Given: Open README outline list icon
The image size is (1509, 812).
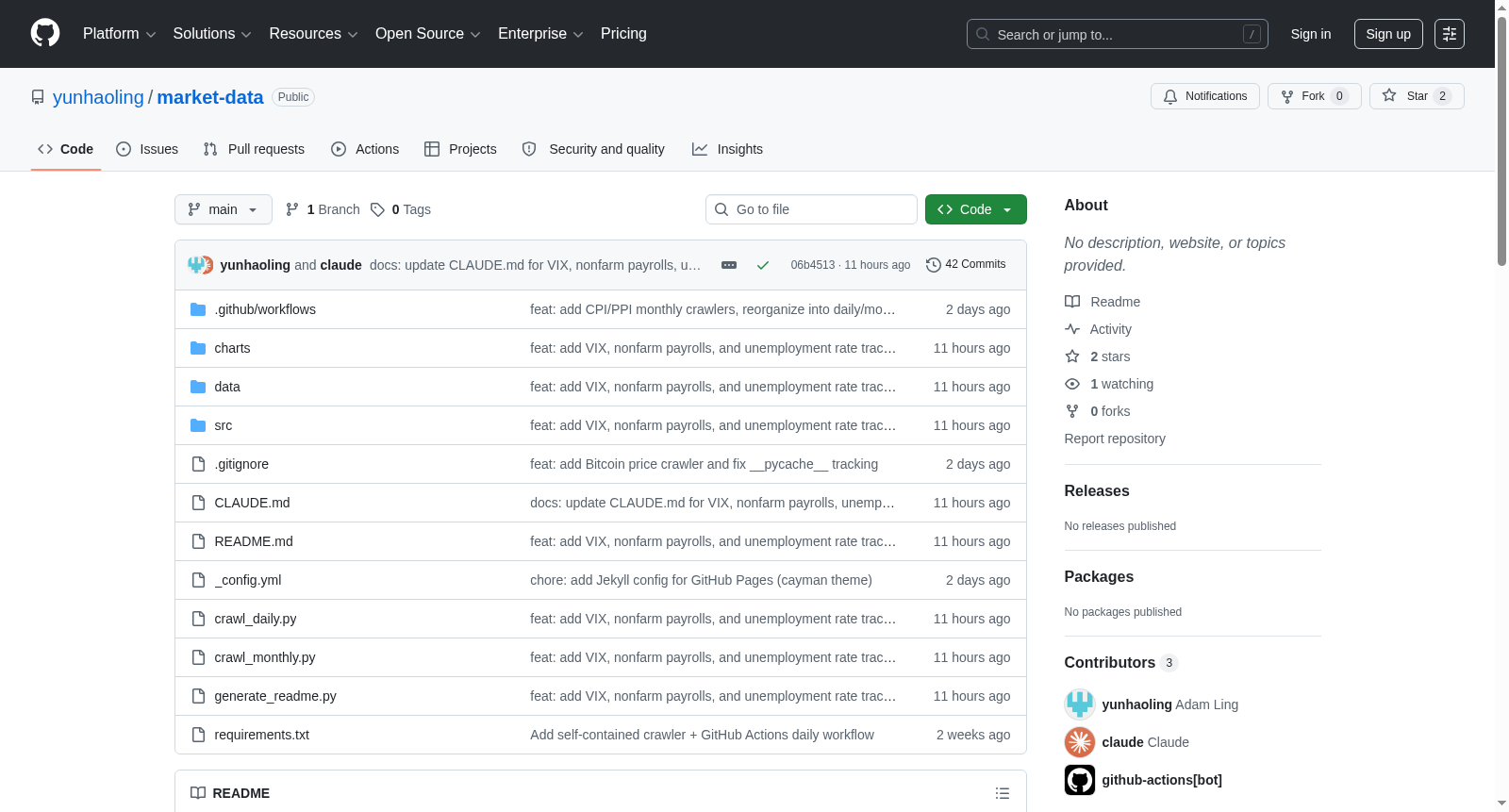Looking at the screenshot, I should click(1003, 793).
